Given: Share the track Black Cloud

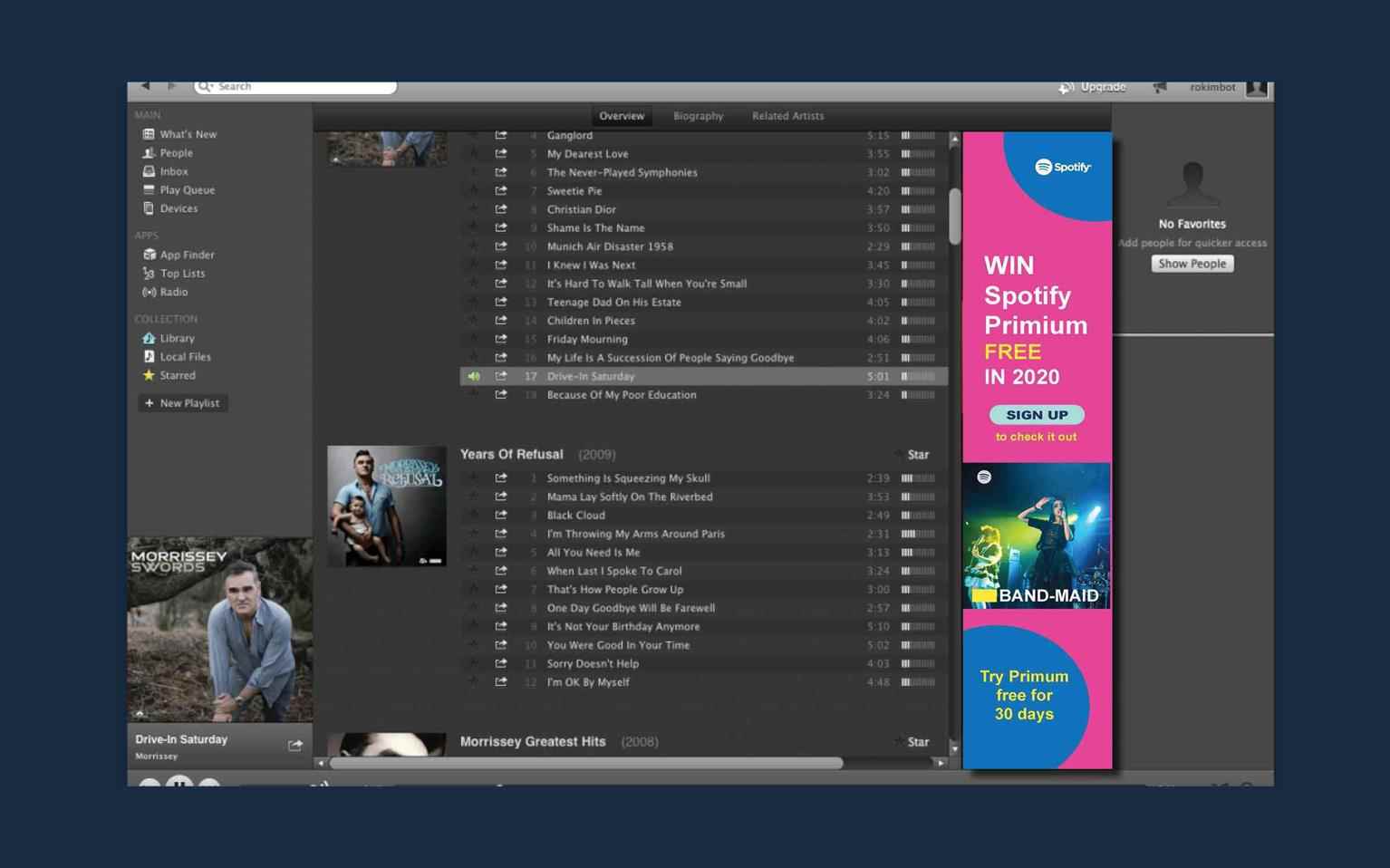Looking at the screenshot, I should (x=500, y=515).
